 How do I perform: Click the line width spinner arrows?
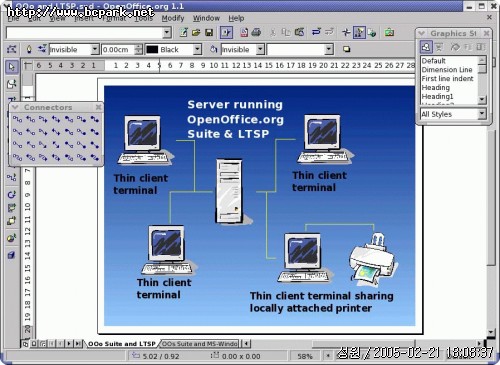pos(139,49)
